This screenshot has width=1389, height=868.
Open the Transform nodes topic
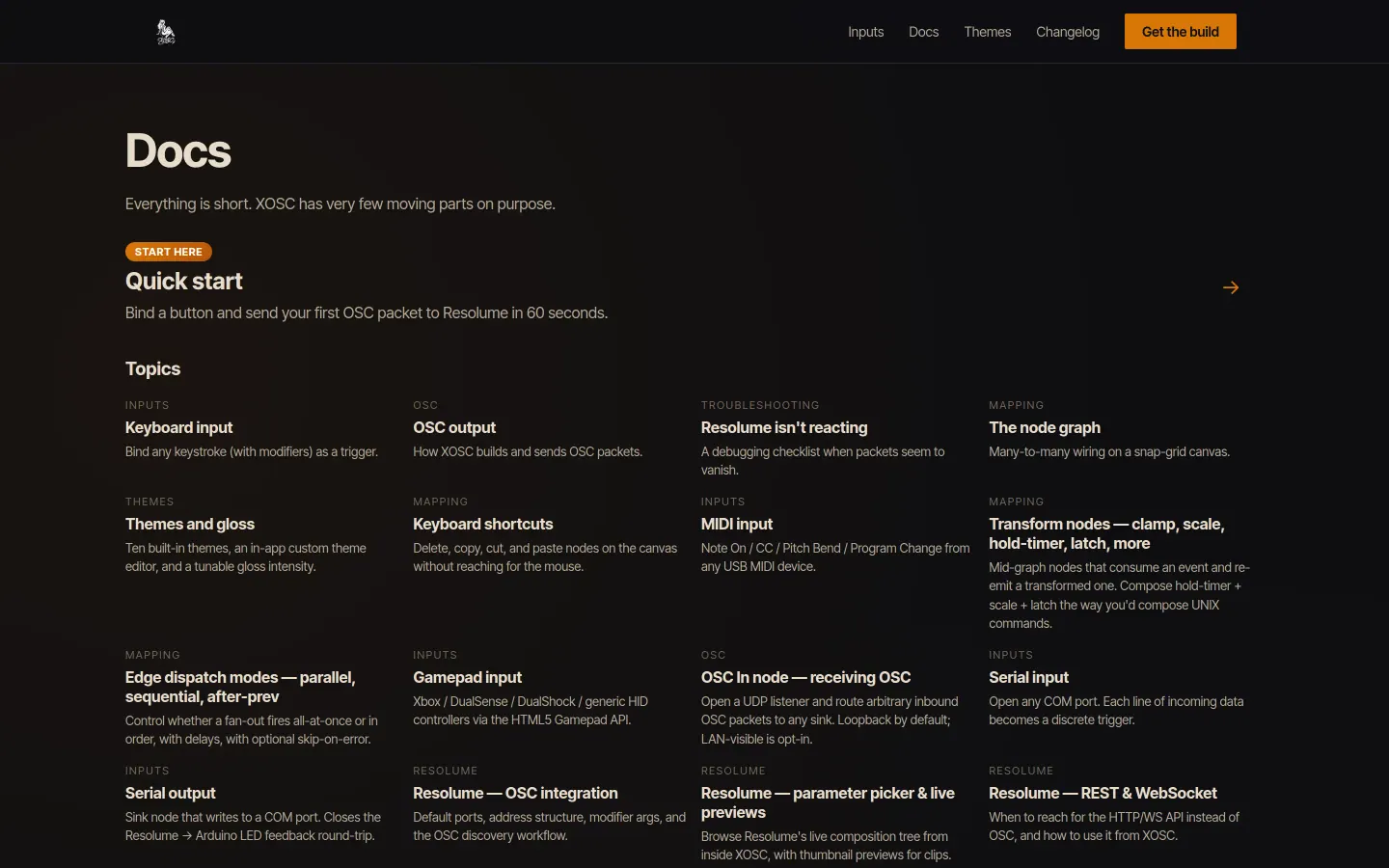point(1106,533)
